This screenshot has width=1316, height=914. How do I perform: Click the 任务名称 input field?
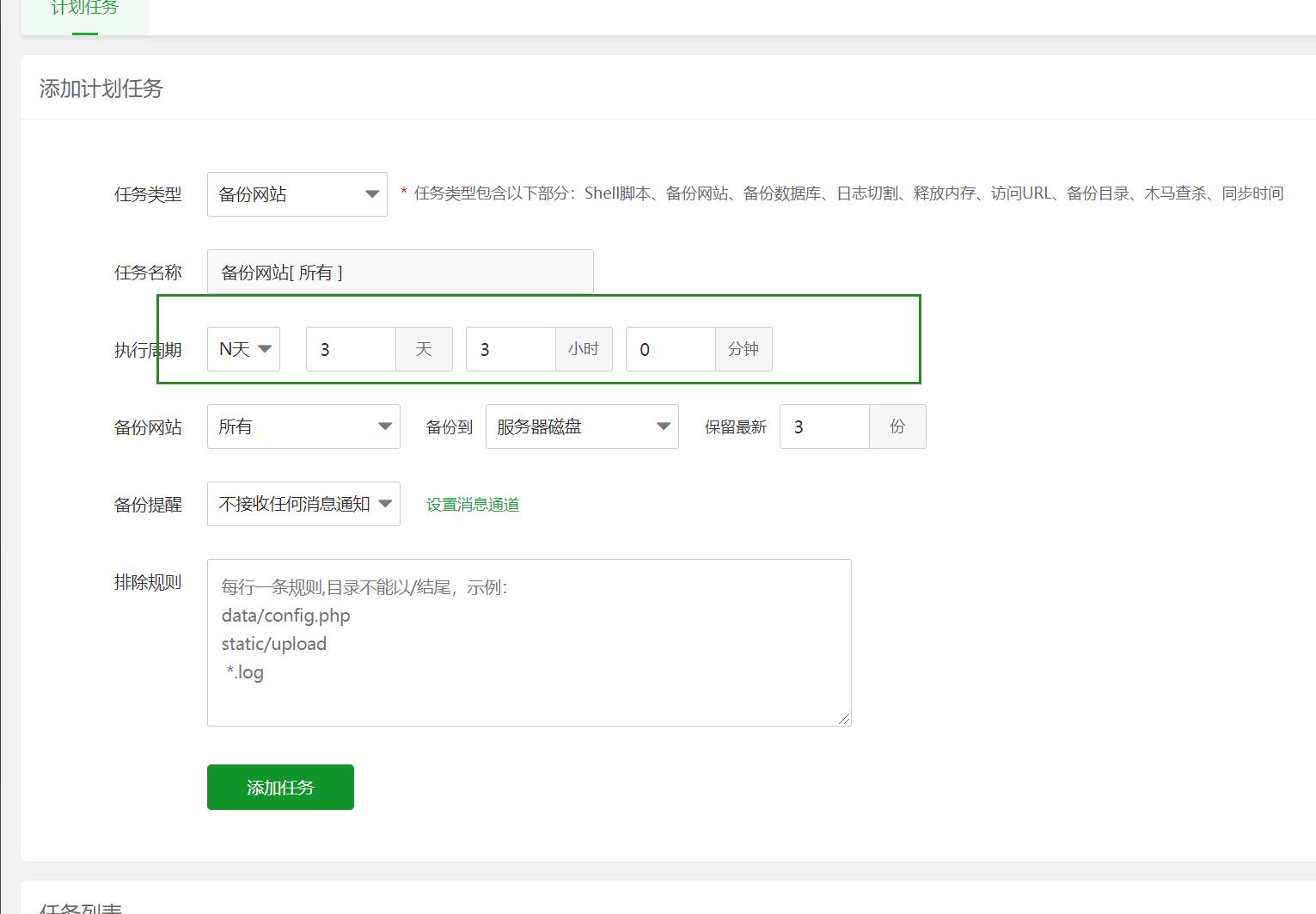400,272
